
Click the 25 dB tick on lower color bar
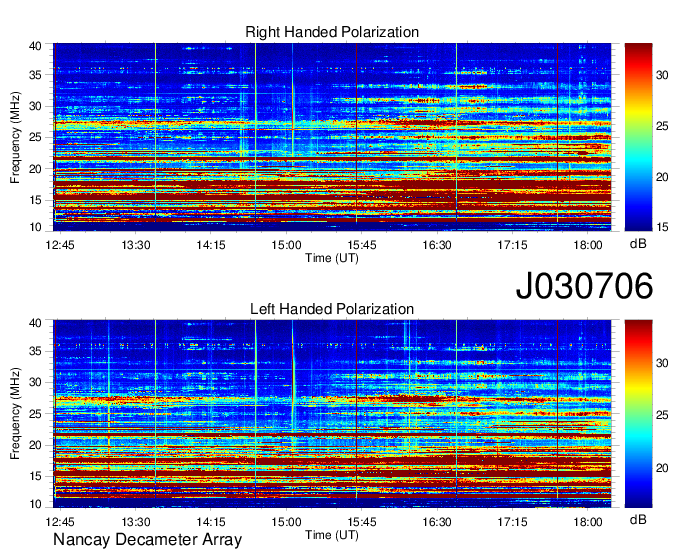662,415
